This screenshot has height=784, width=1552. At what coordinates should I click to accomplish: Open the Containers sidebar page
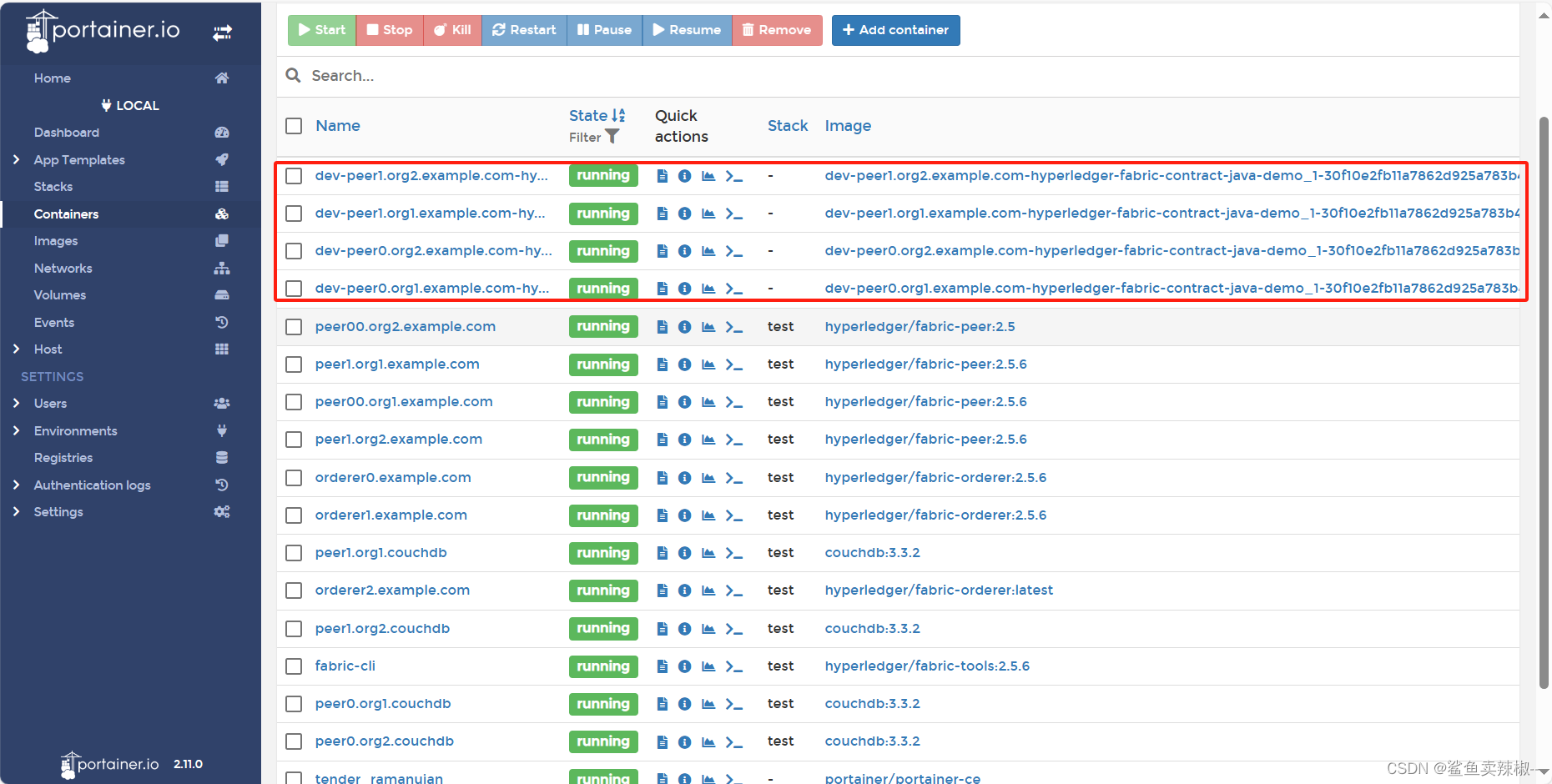tap(66, 214)
